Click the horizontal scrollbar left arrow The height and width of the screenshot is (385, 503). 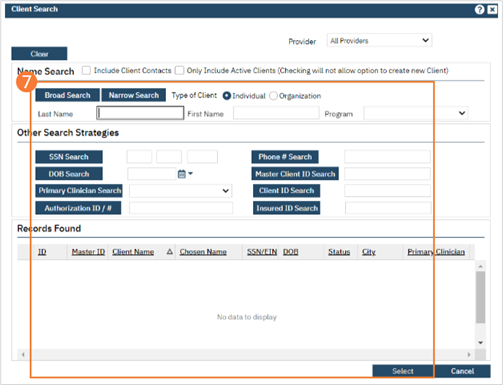23,355
